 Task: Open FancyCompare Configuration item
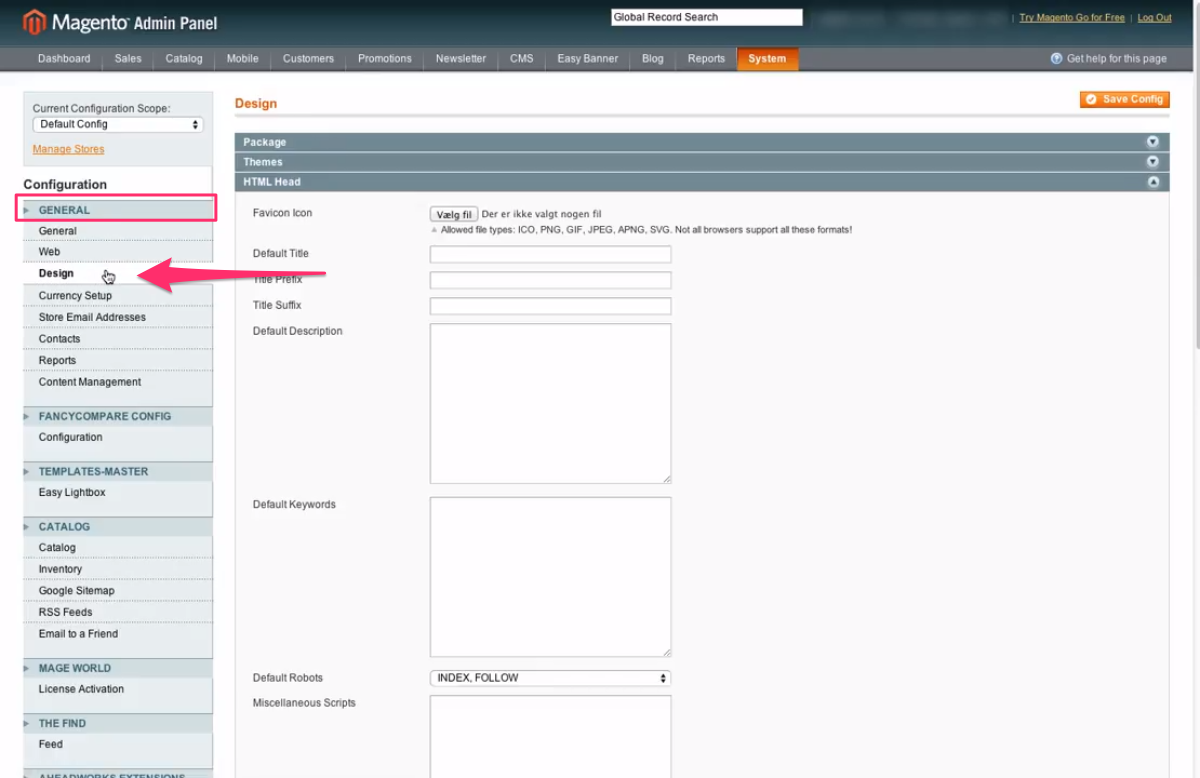coord(118,437)
